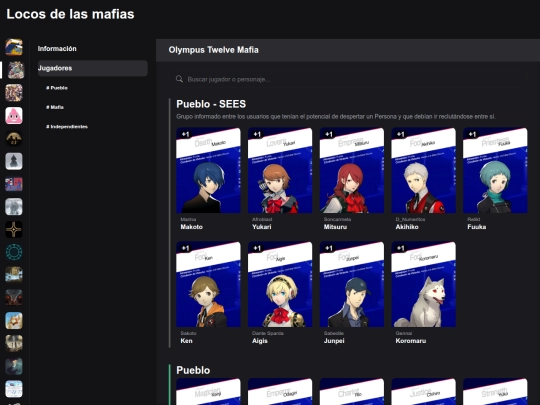The width and height of the screenshot is (540, 405).
Task: Open the golden four-point star sidebar icon
Action: click(x=14, y=229)
